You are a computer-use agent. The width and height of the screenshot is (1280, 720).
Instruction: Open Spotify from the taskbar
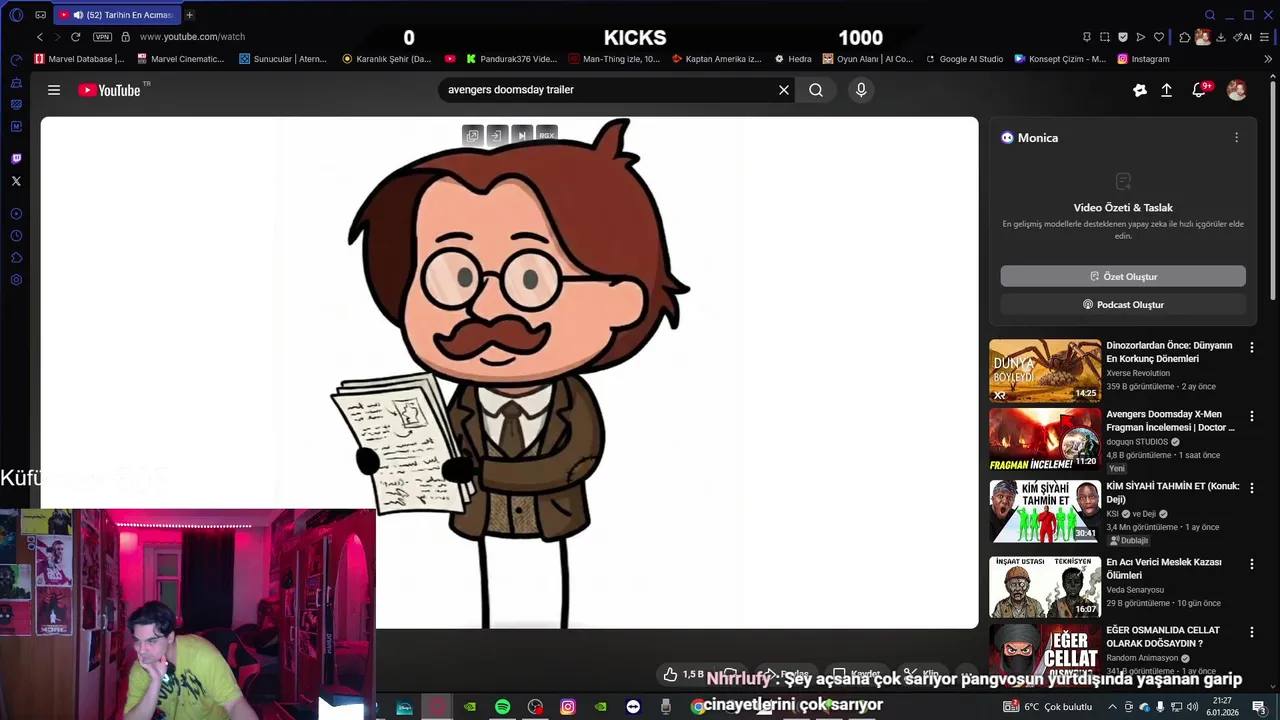tap(503, 707)
